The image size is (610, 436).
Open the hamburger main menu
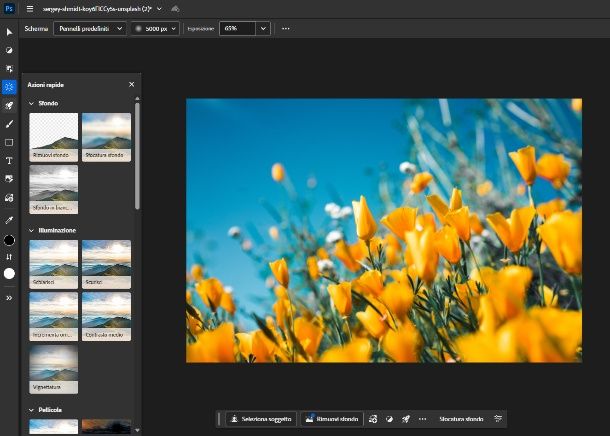(x=30, y=9)
